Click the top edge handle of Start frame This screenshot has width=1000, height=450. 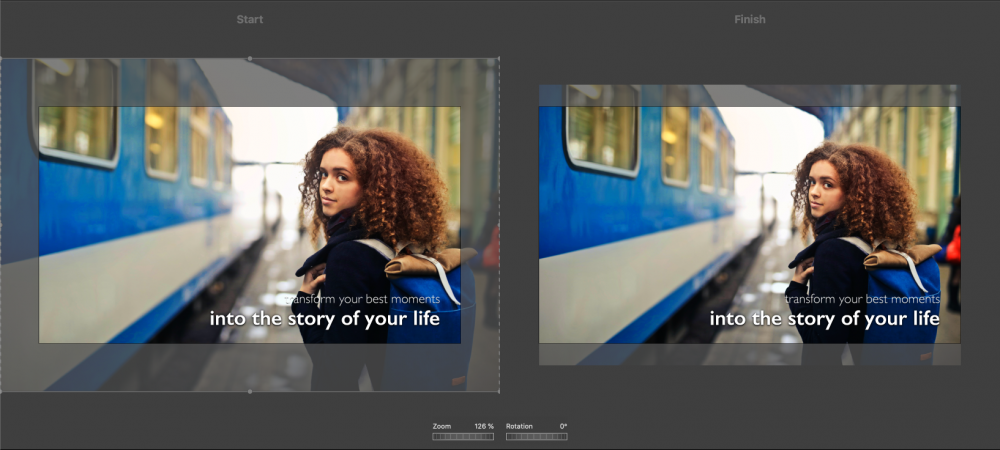coord(249,59)
